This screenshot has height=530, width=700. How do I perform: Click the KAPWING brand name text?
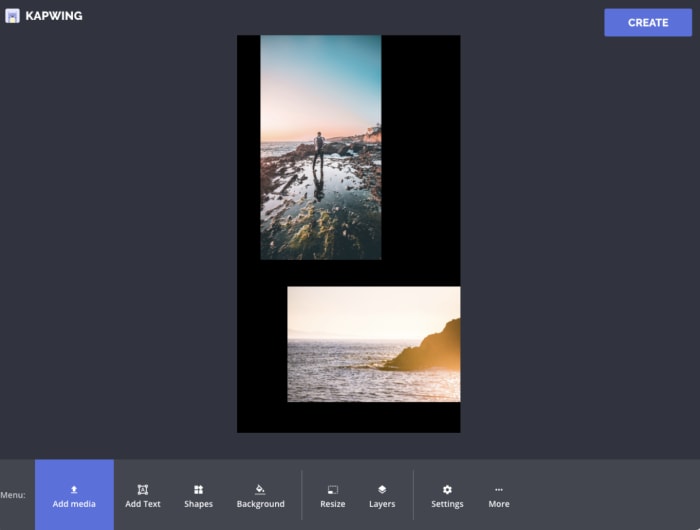(x=54, y=16)
